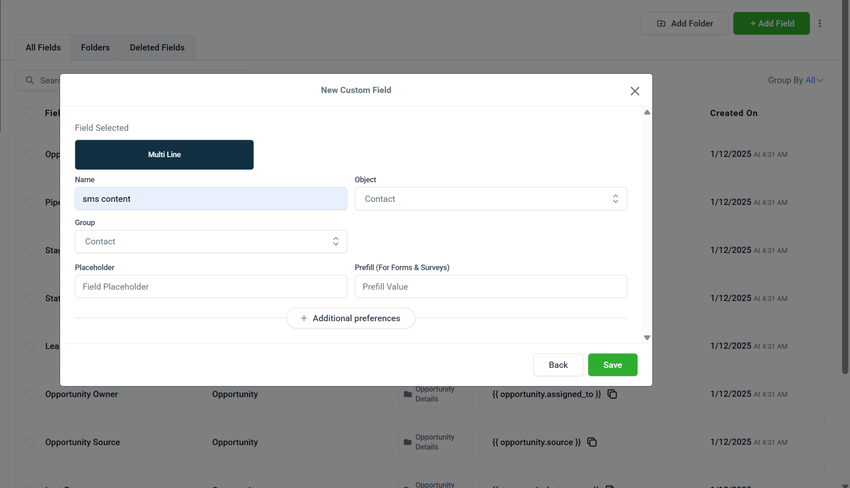Open the three-dot more options menu

click(820, 23)
